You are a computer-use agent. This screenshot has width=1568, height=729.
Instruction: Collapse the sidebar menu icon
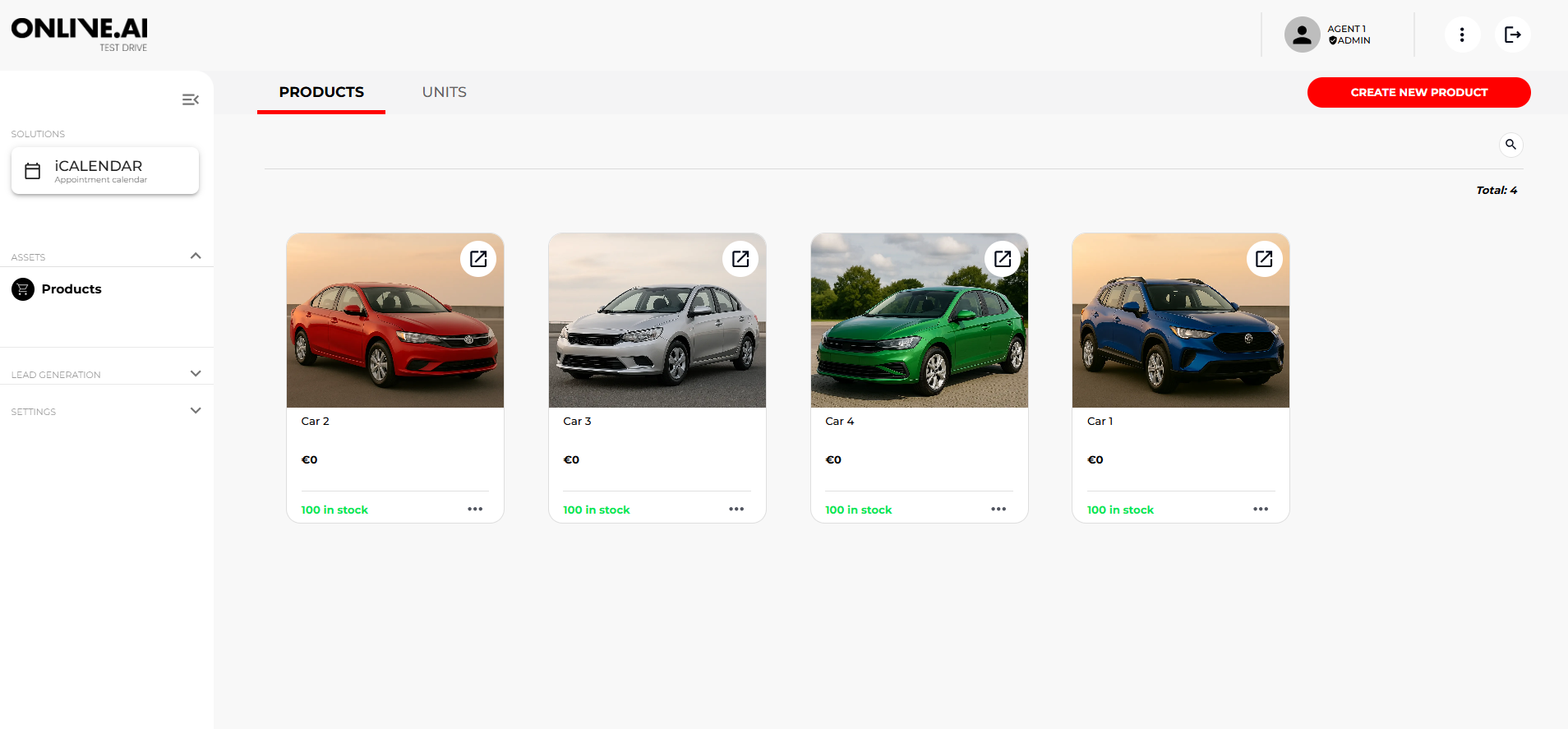pos(191,99)
